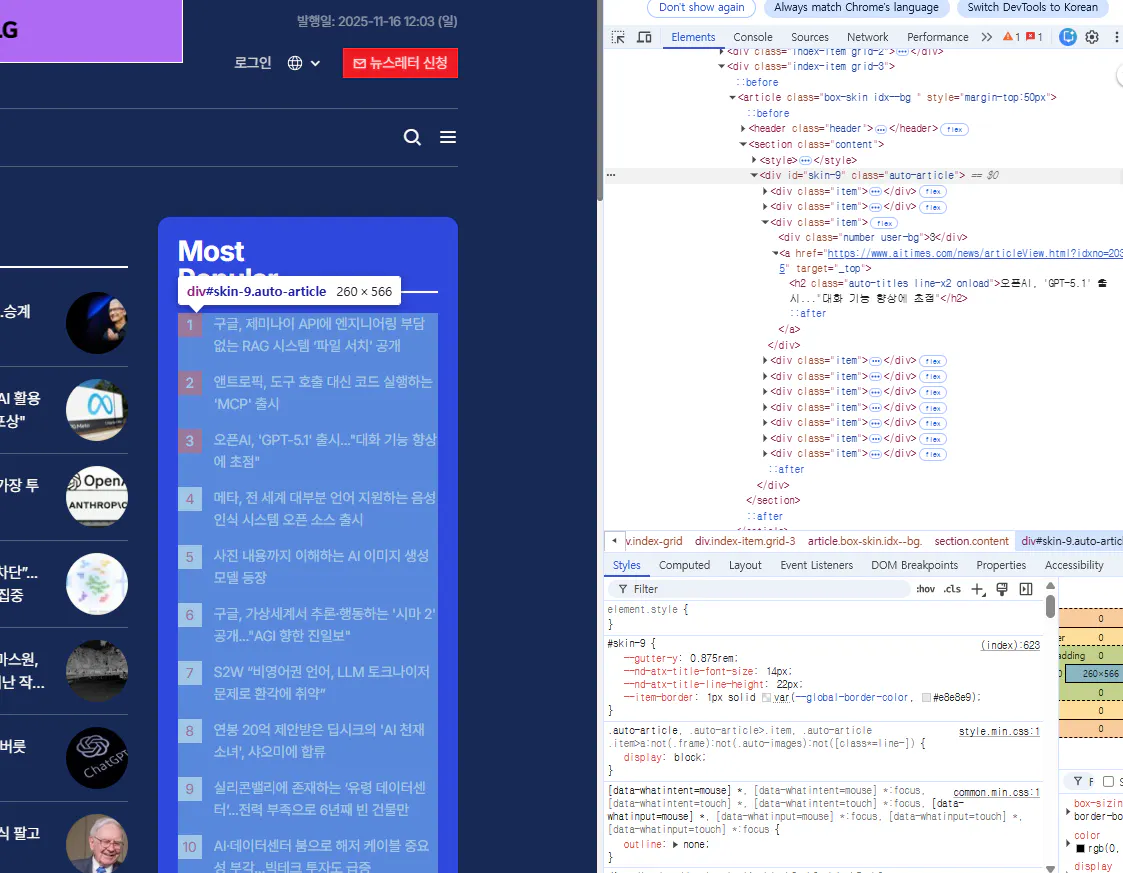
Task: Open the DevTools kebab menu
Action: pyautogui.click(x=1117, y=37)
